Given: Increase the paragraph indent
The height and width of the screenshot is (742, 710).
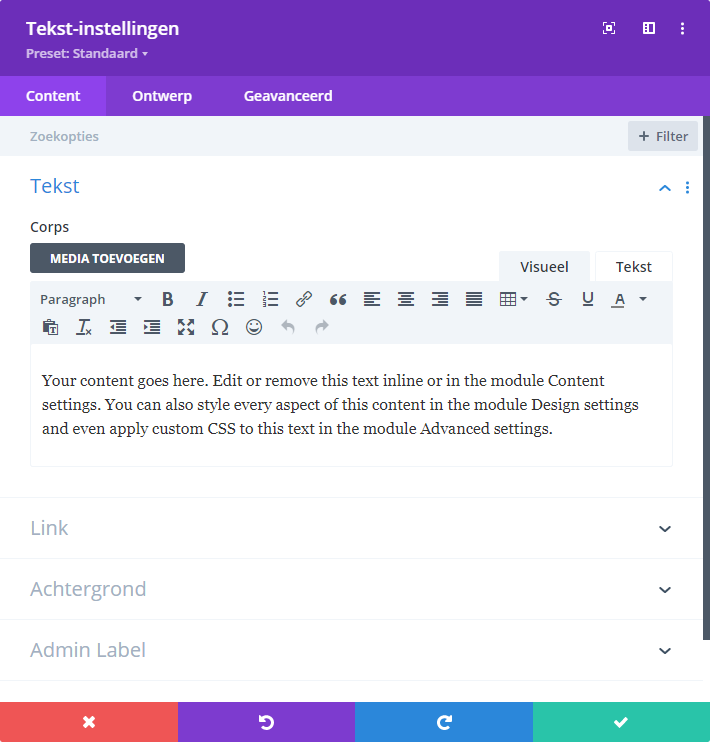Looking at the screenshot, I should 152,327.
